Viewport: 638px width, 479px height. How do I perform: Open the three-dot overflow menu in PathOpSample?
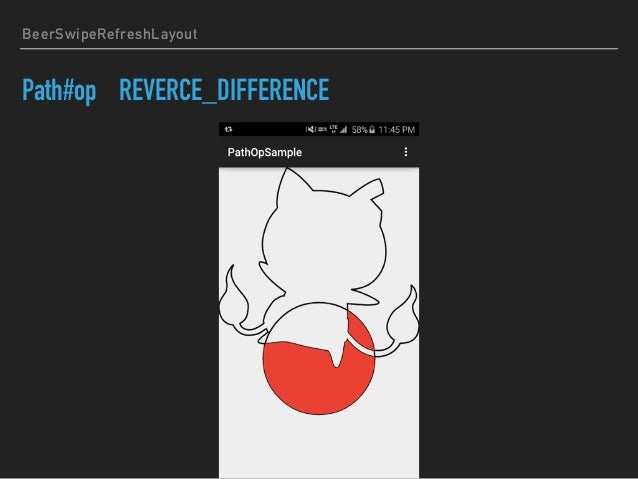pyautogui.click(x=406, y=152)
